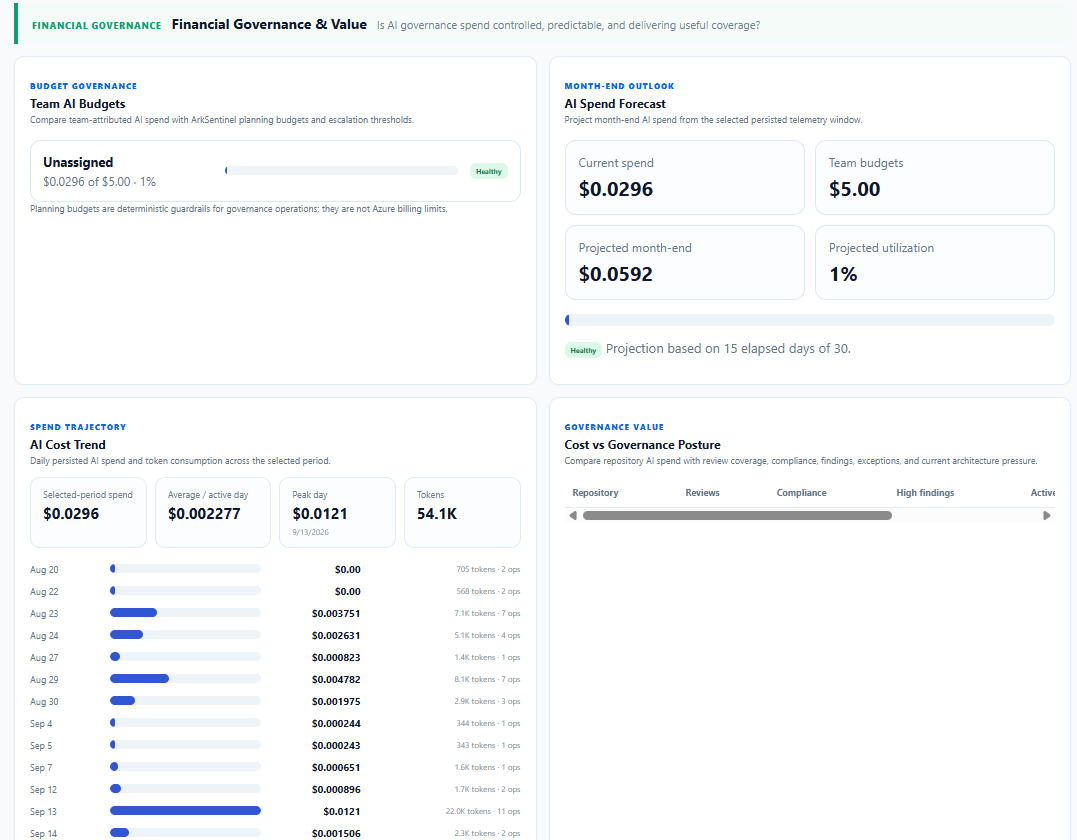Viewport: 1077px width, 840px height.
Task: Click the Reviews column header
Action: tap(702, 492)
